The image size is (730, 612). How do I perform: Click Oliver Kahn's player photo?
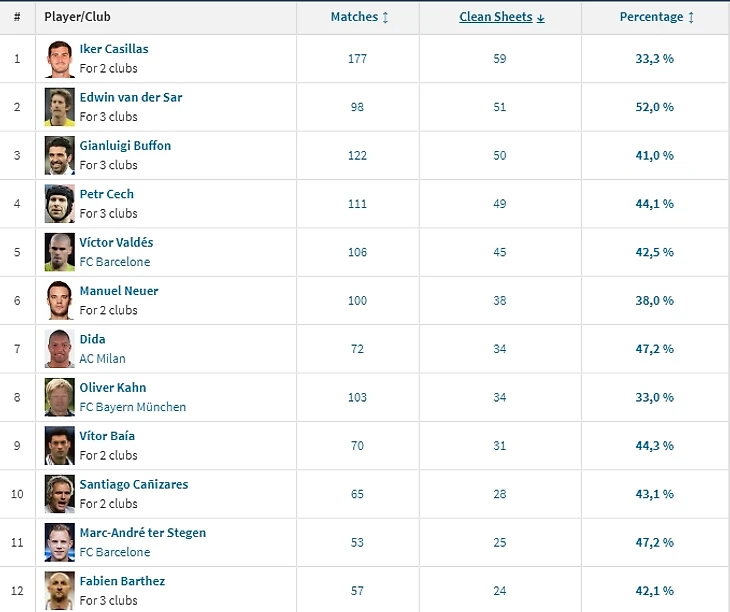tap(60, 397)
